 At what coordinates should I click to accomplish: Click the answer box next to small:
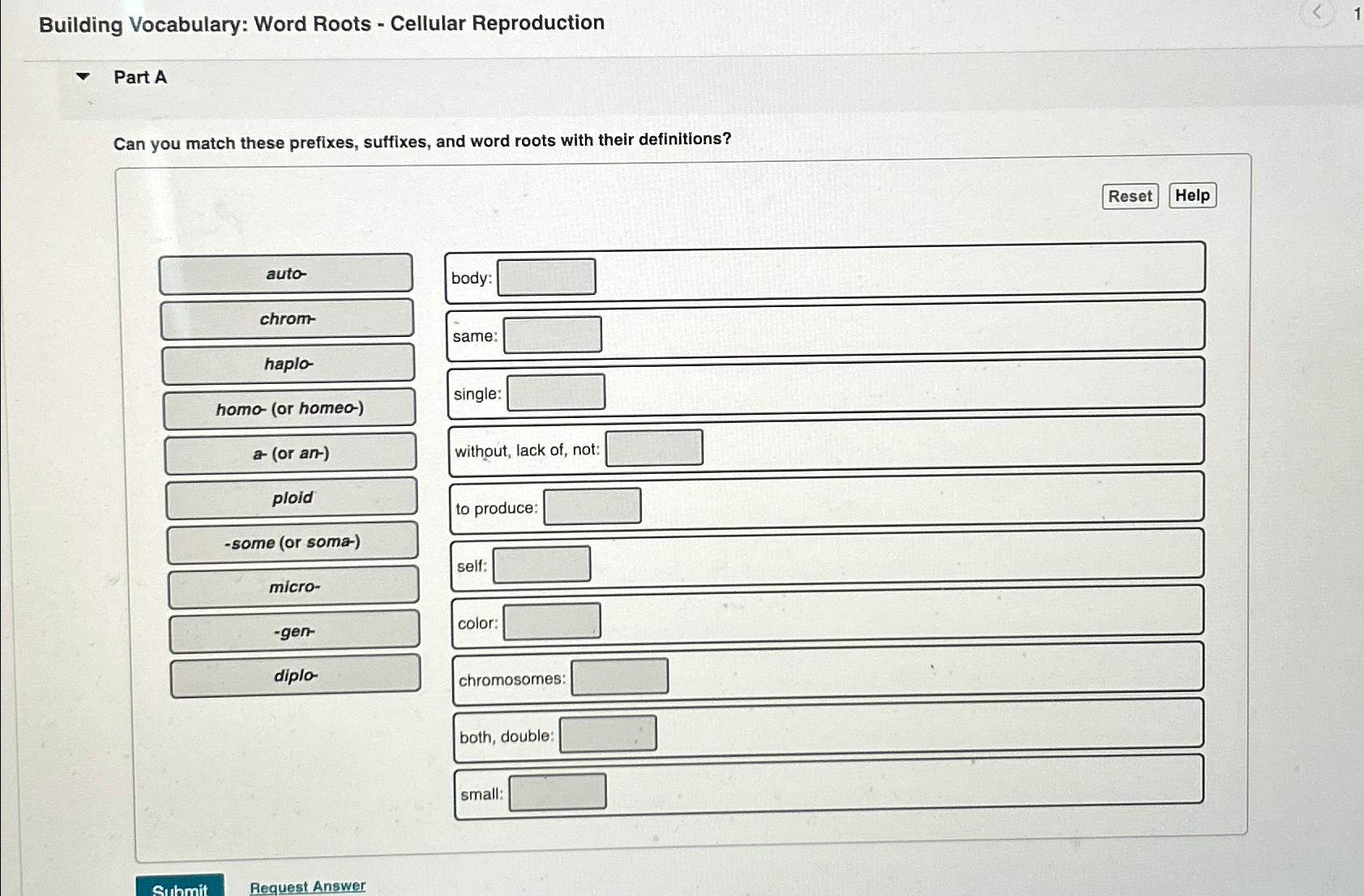pos(558,791)
